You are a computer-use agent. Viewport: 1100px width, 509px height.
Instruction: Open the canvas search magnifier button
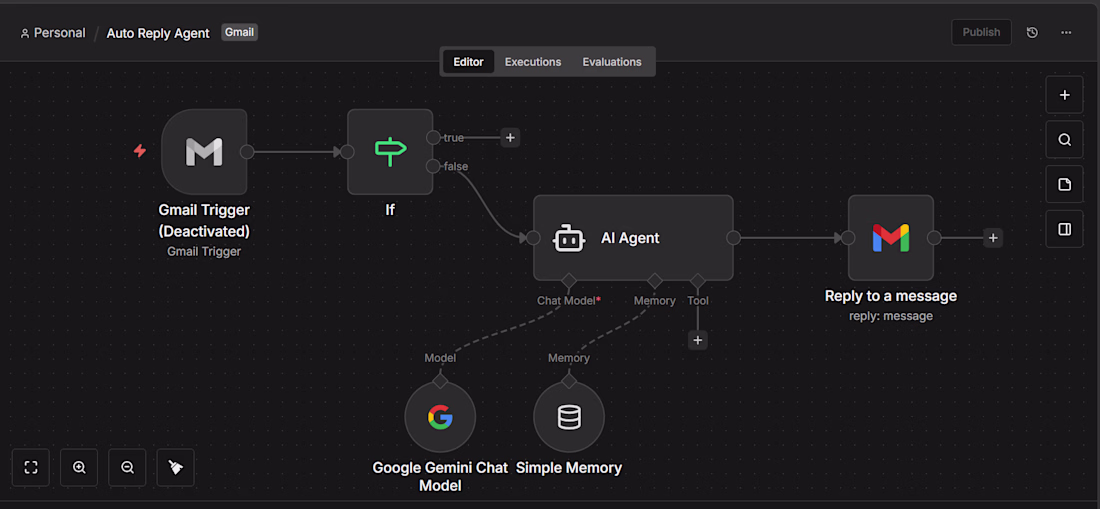tap(1064, 140)
